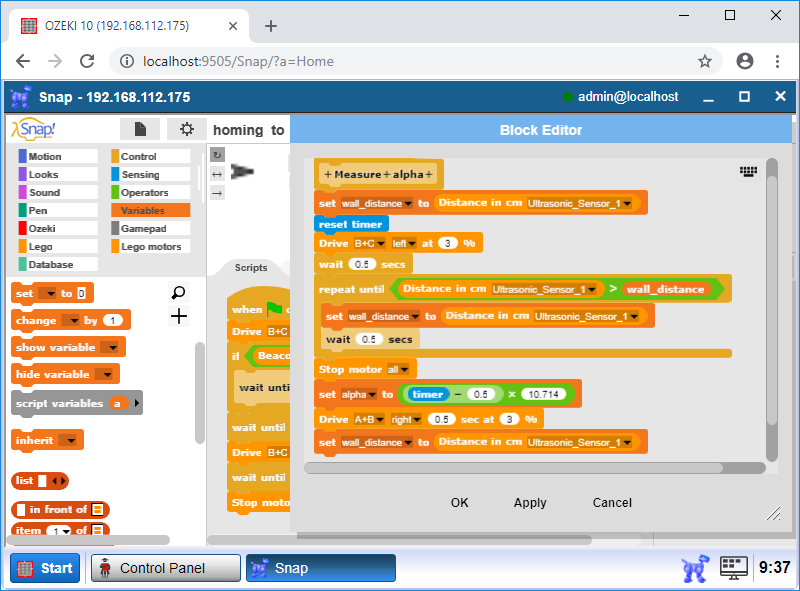Bookmark this page with star icon
Screen dimensions: 800x591
pos(705,61)
